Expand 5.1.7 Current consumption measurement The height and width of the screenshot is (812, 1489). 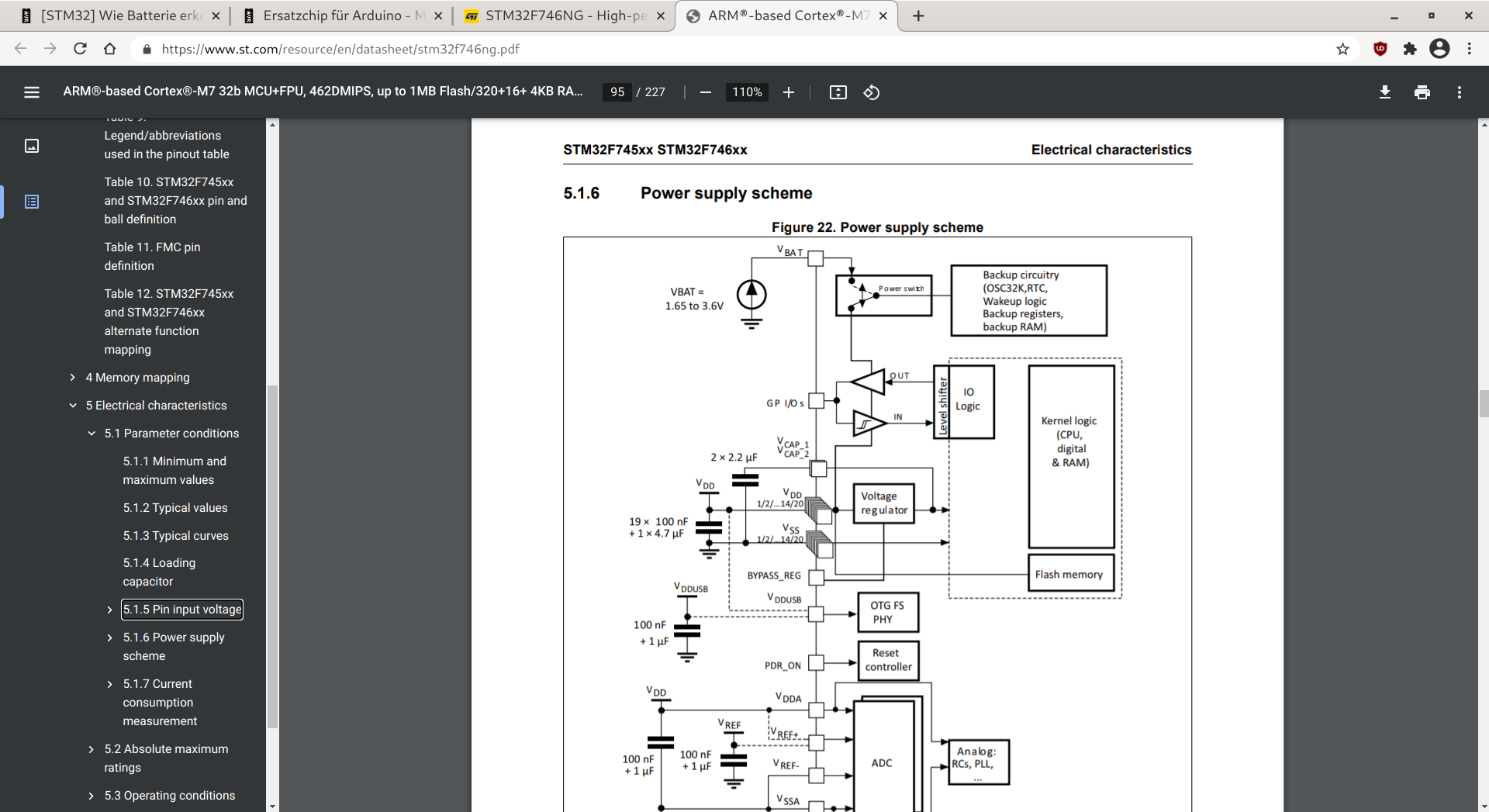(109, 684)
